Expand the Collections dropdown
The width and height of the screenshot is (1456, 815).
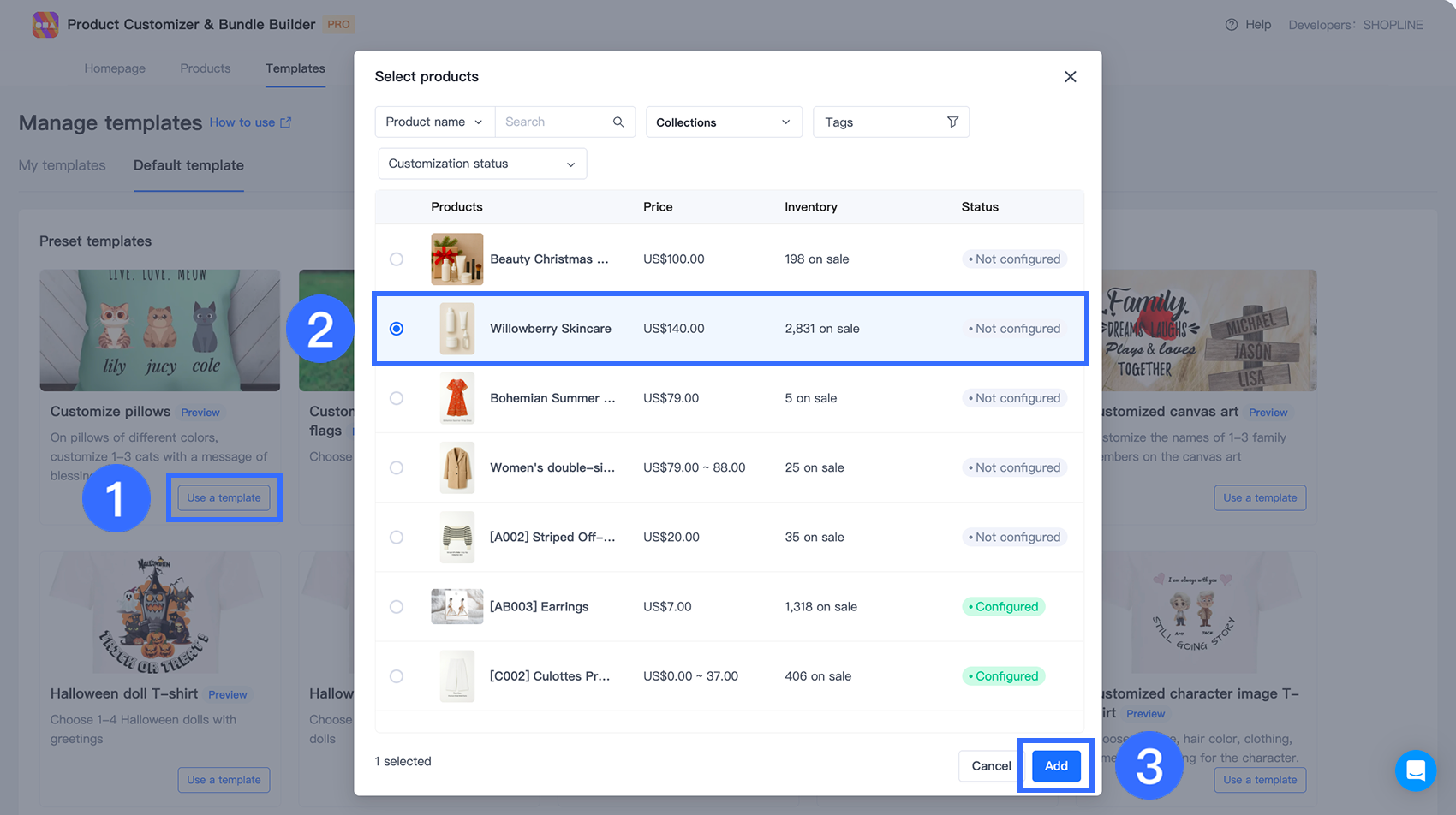click(724, 122)
